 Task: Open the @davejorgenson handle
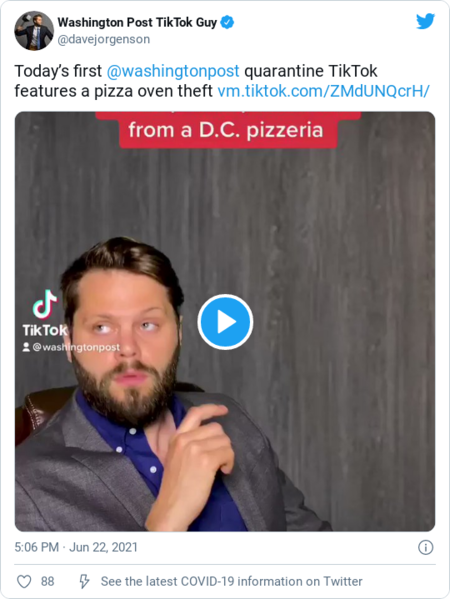(104, 39)
